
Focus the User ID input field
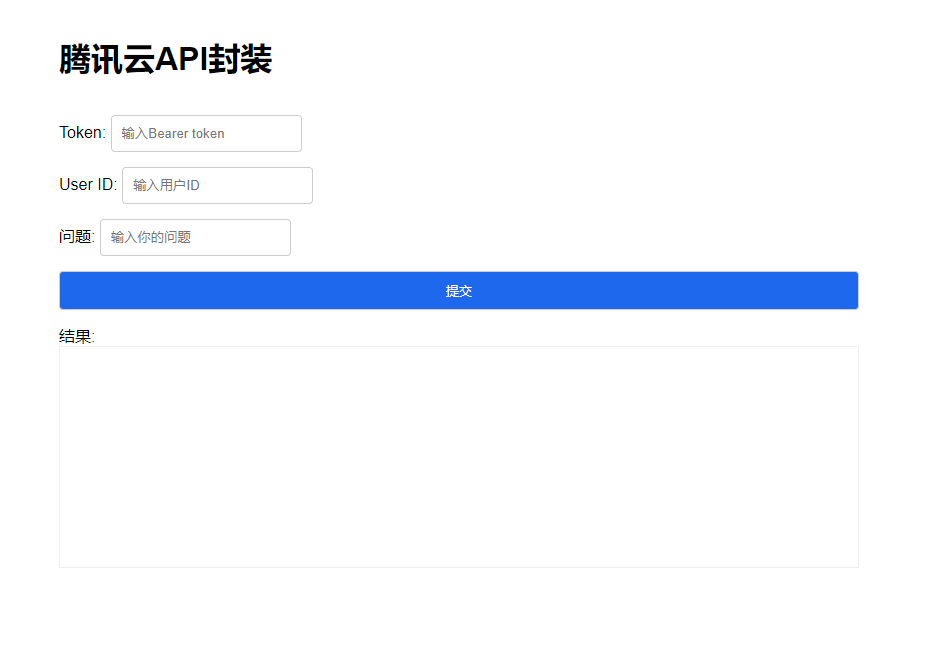pos(217,186)
